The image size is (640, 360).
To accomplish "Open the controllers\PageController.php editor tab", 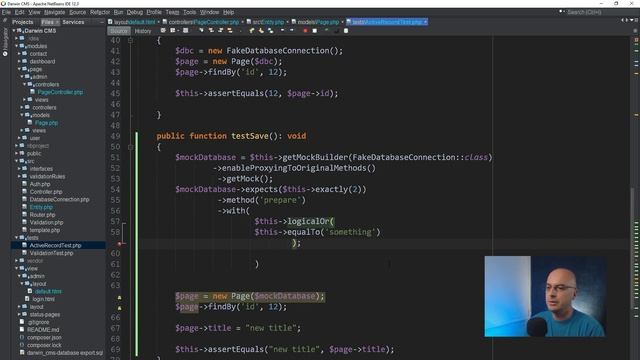I will click(203, 22).
